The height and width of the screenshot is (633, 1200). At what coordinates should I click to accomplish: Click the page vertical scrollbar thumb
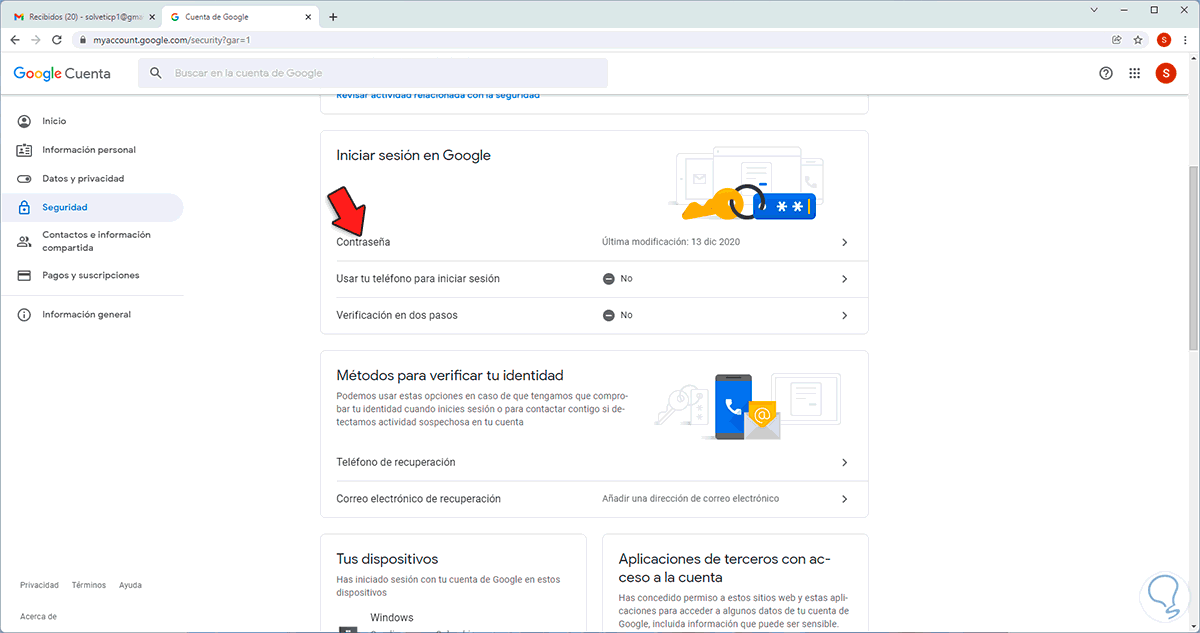1193,257
